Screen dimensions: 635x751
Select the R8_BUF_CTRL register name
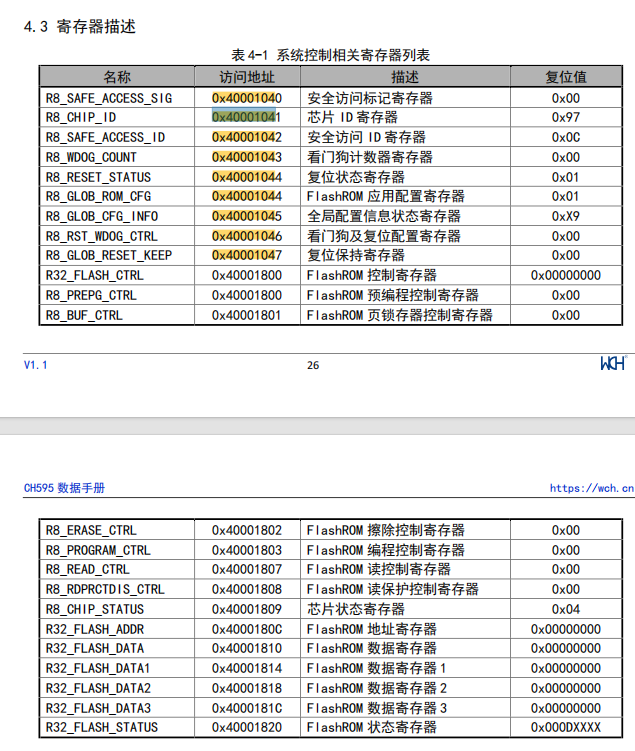84,315
